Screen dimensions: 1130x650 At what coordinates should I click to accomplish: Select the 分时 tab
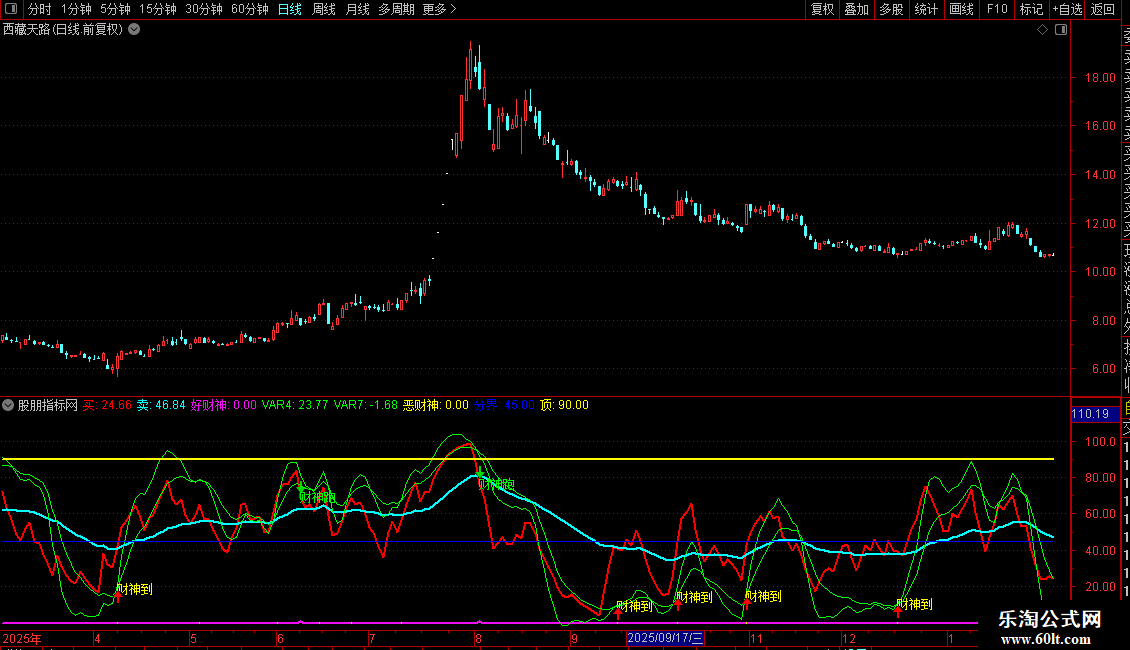tap(39, 9)
